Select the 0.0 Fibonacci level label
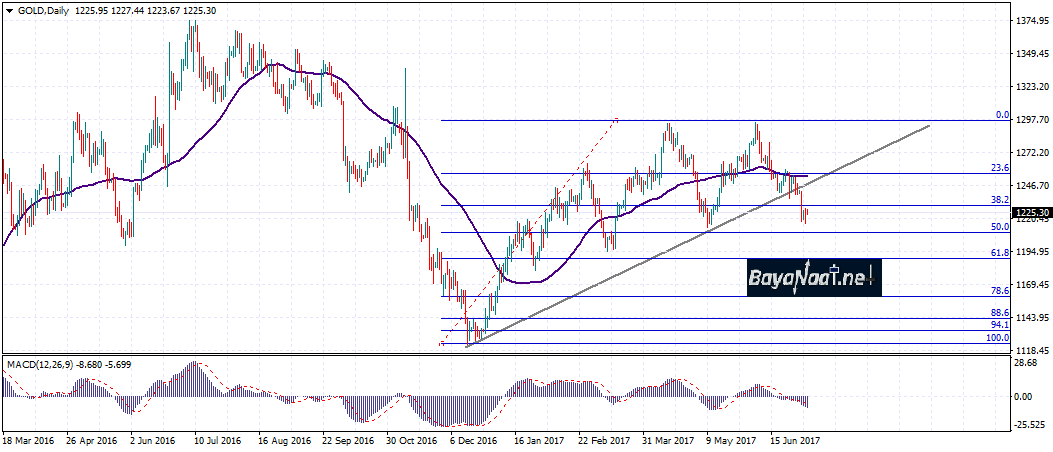This screenshot has height=452, width=1053. point(1001,115)
